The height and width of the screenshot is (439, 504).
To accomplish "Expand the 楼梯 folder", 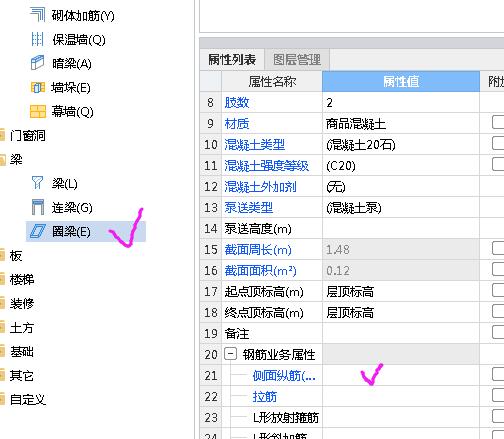I will pyautogui.click(x=3, y=279).
